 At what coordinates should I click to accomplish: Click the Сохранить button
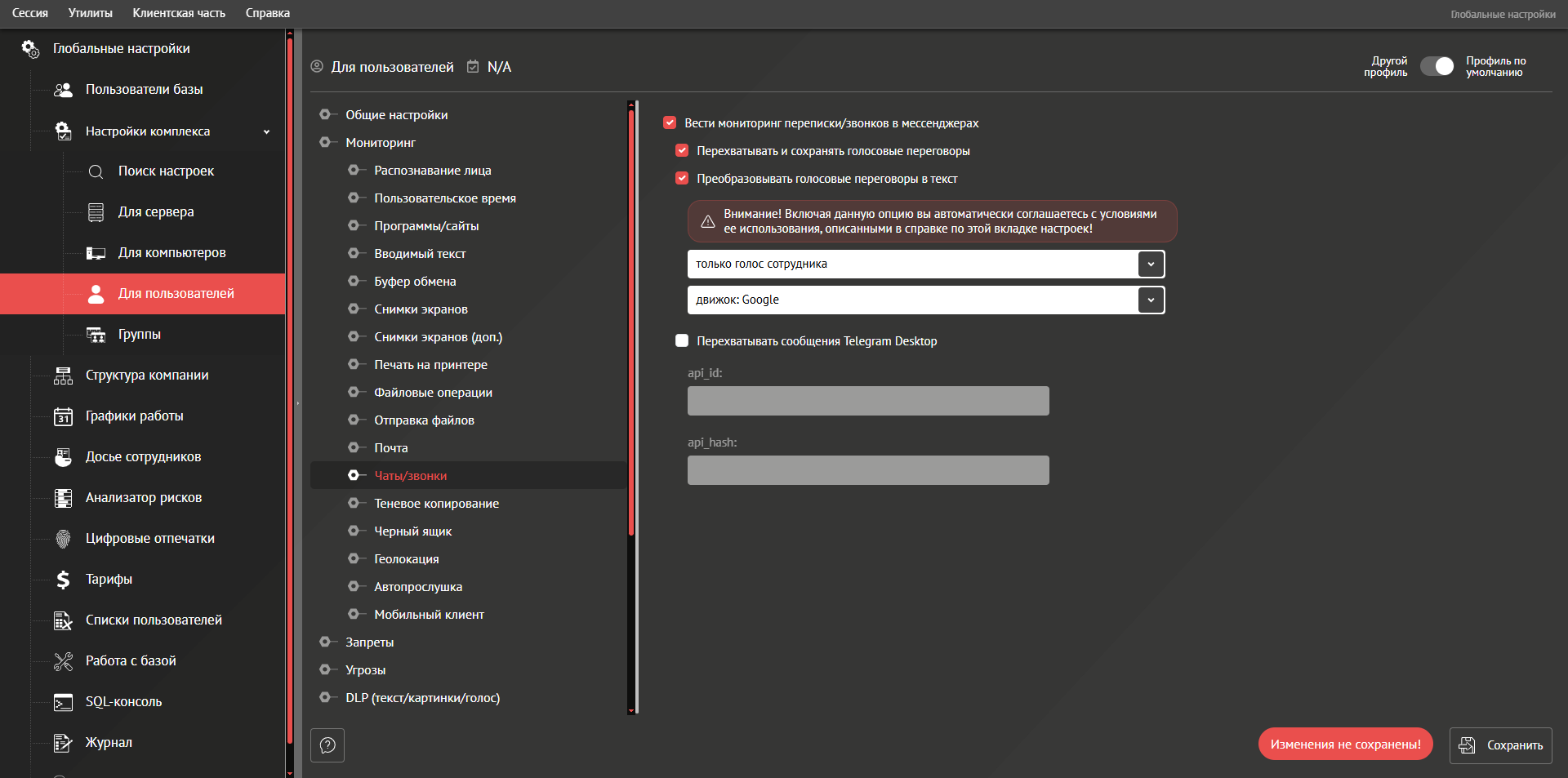(x=1500, y=745)
